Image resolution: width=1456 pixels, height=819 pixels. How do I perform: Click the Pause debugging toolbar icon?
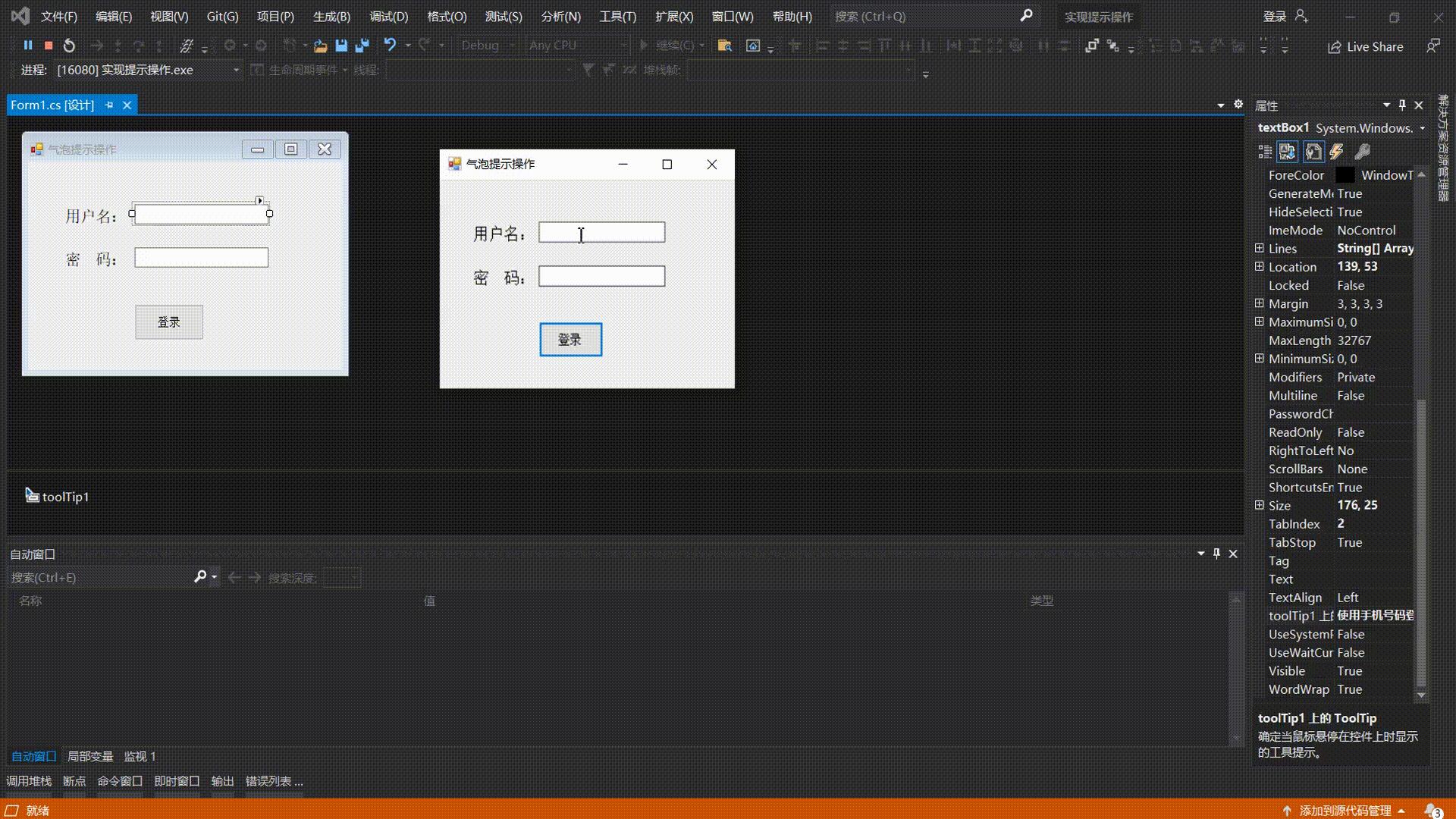(x=28, y=45)
